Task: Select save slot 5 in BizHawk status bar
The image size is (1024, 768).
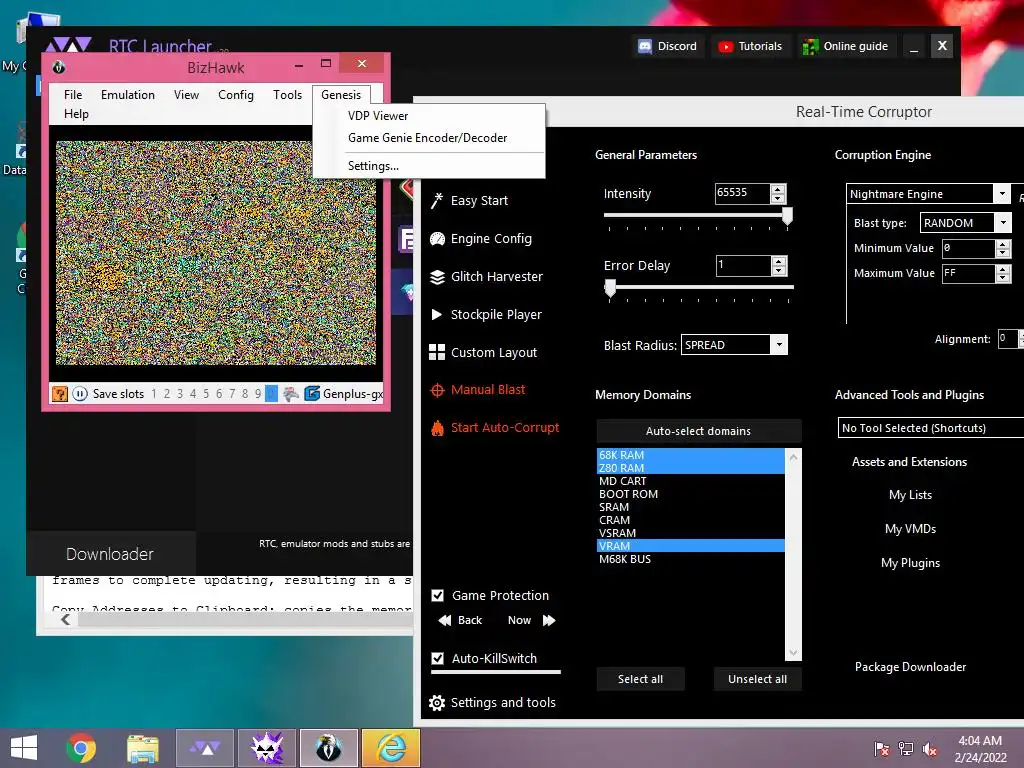Action: tap(206, 394)
